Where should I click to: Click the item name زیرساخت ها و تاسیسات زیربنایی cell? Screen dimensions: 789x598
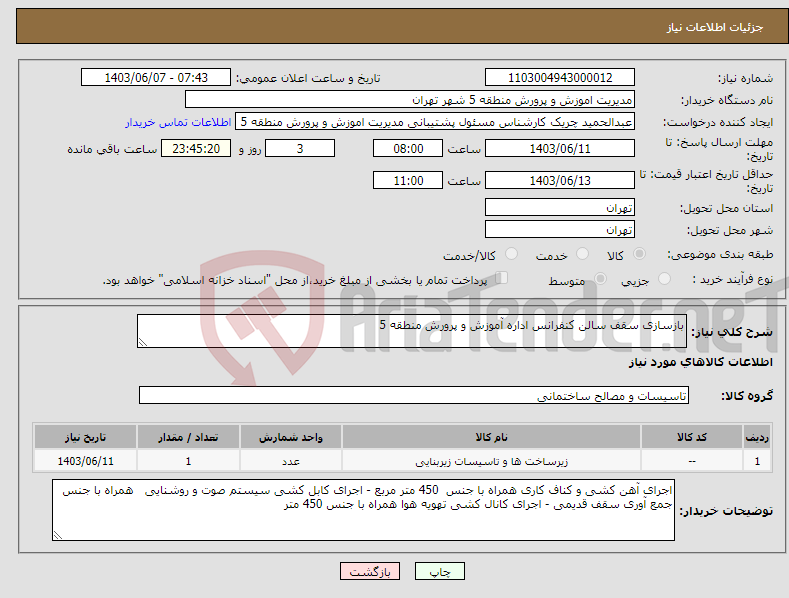[x=491, y=461]
